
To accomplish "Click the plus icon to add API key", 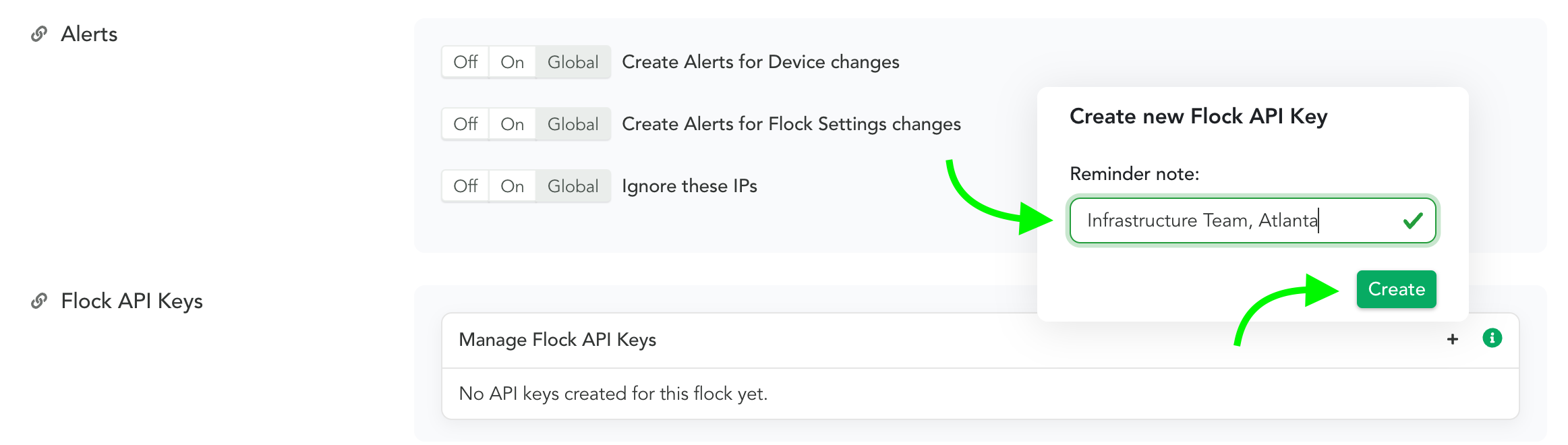I will click(1453, 339).
